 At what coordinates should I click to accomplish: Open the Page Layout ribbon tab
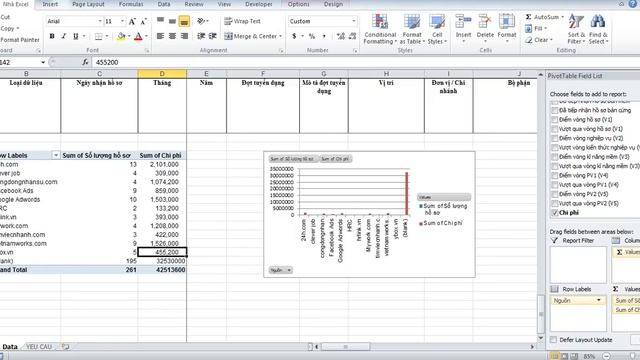click(88, 4)
